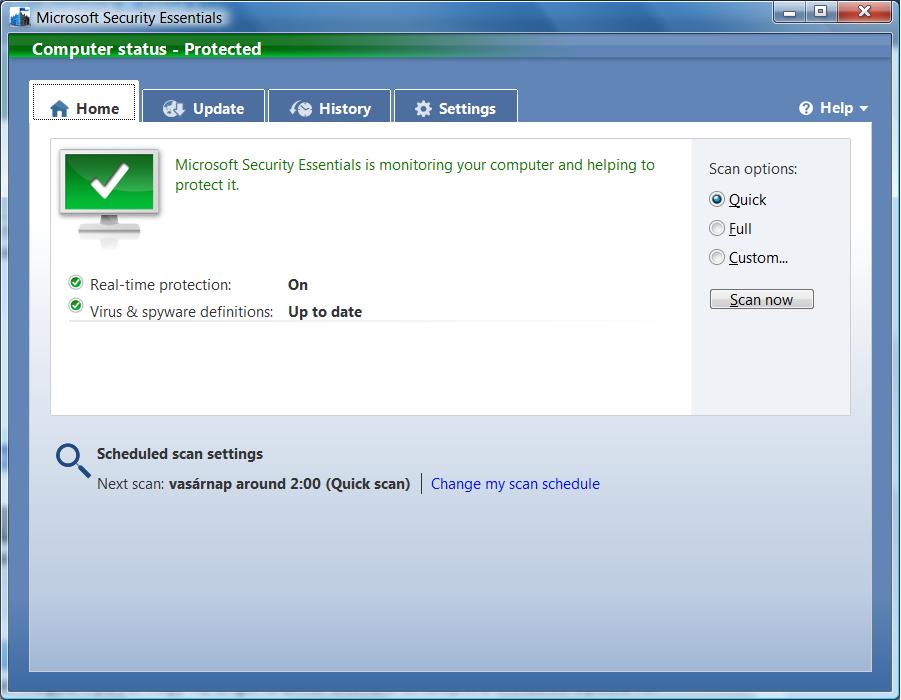The height and width of the screenshot is (700, 901).
Task: Open Change my scan schedule link
Action: [515, 484]
